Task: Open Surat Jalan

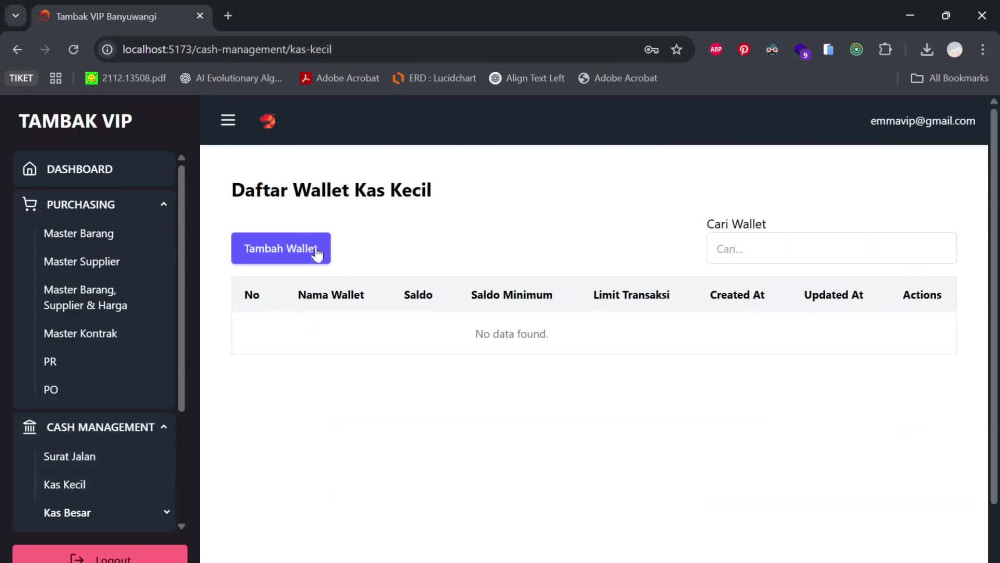Action: pyautogui.click(x=70, y=457)
